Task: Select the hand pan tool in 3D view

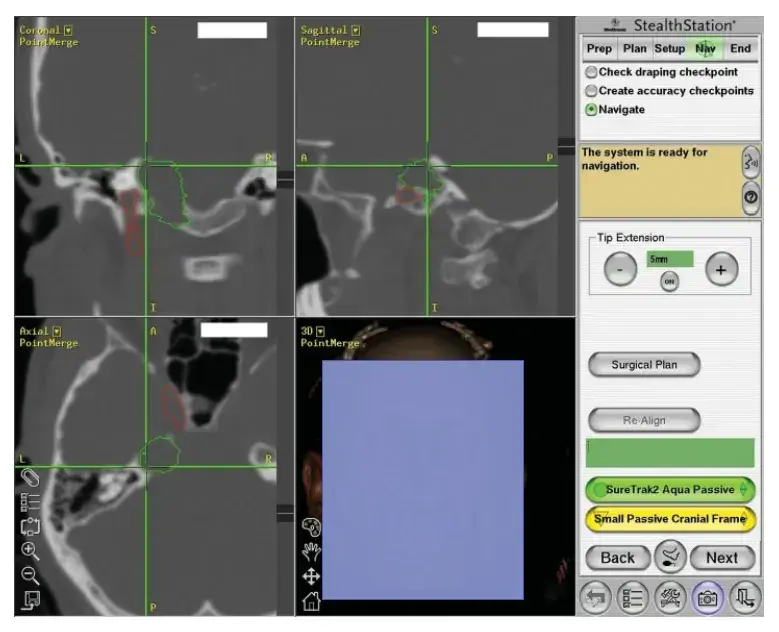Action: tap(311, 552)
